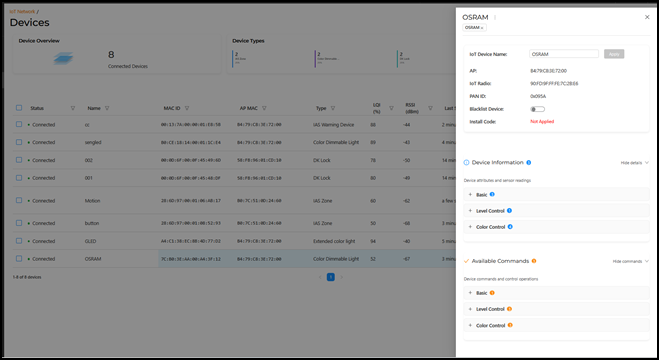
Task: Click the layered Device Overview icon
Action: 63,58
